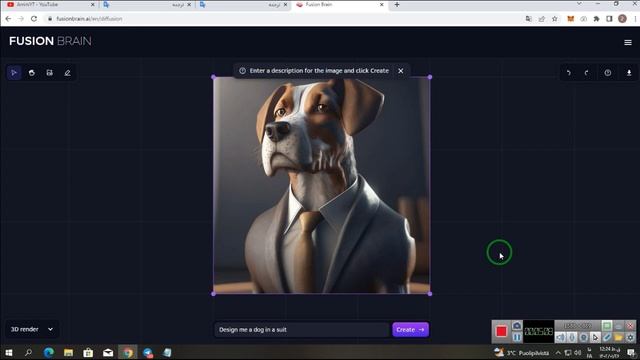Show hidden system tray icons
640x360 pixels.
tap(558, 353)
